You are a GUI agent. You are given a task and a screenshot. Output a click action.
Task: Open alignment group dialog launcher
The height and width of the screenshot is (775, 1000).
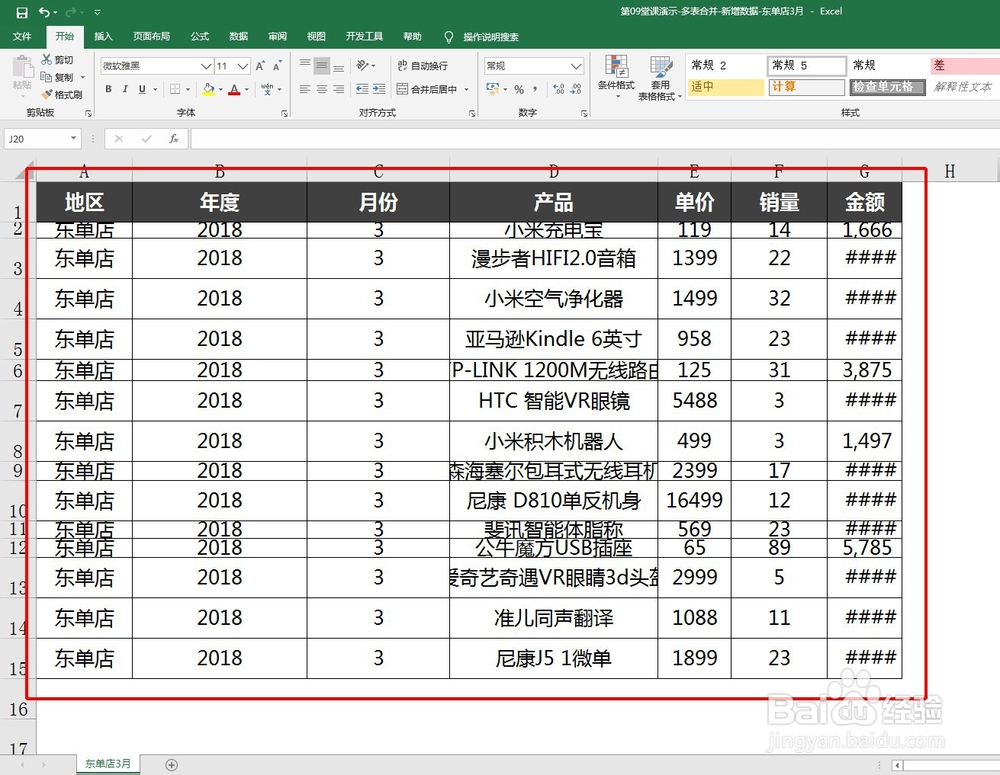[472, 113]
